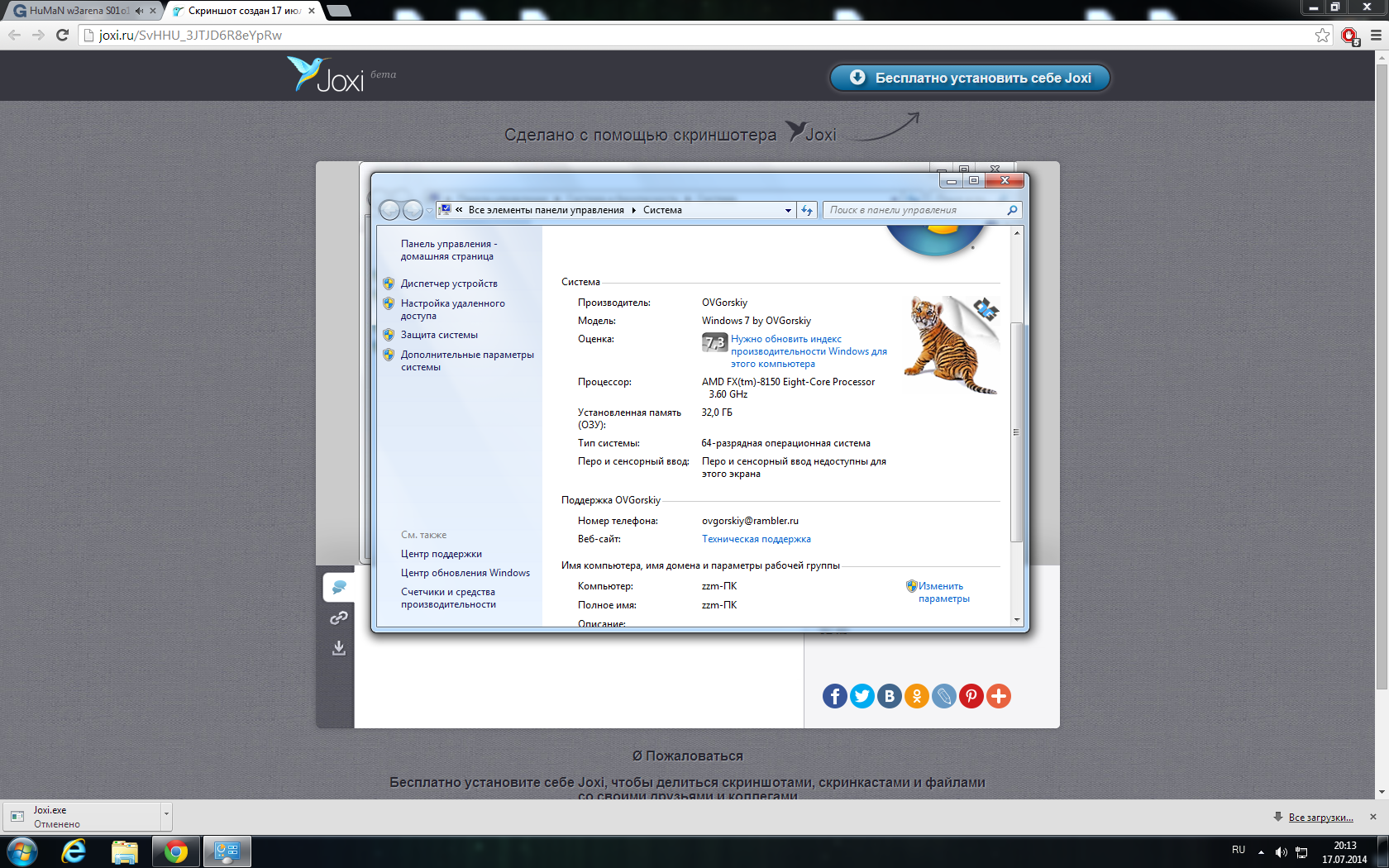Click the Система breadcrumb in the image

(662, 210)
